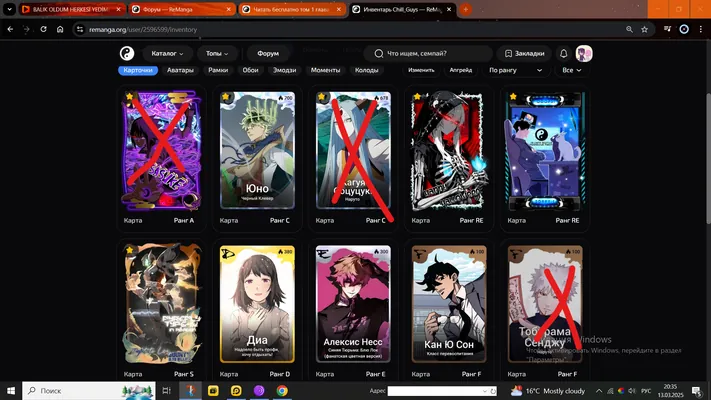Open the user profile avatar
711x400 pixels.
tap(584, 54)
